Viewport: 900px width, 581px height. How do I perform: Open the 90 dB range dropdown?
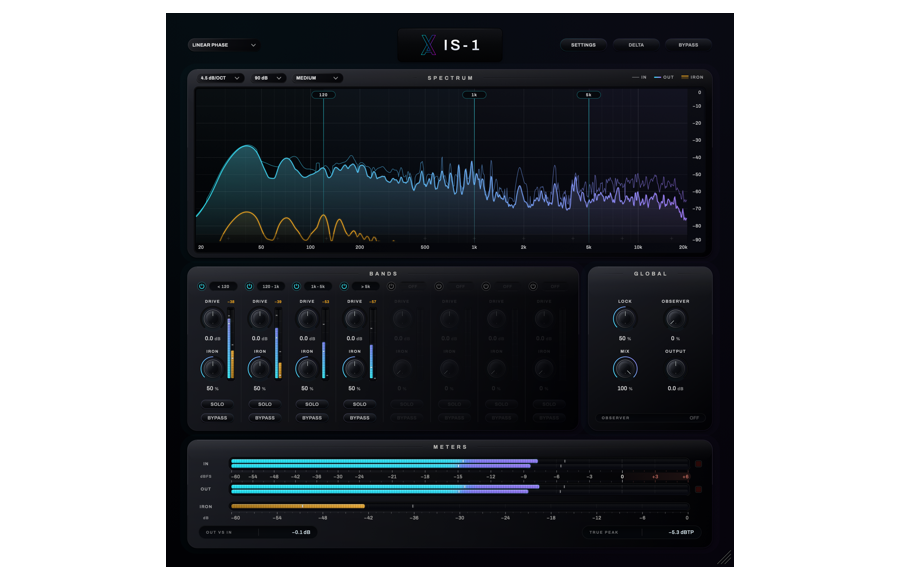click(268, 78)
